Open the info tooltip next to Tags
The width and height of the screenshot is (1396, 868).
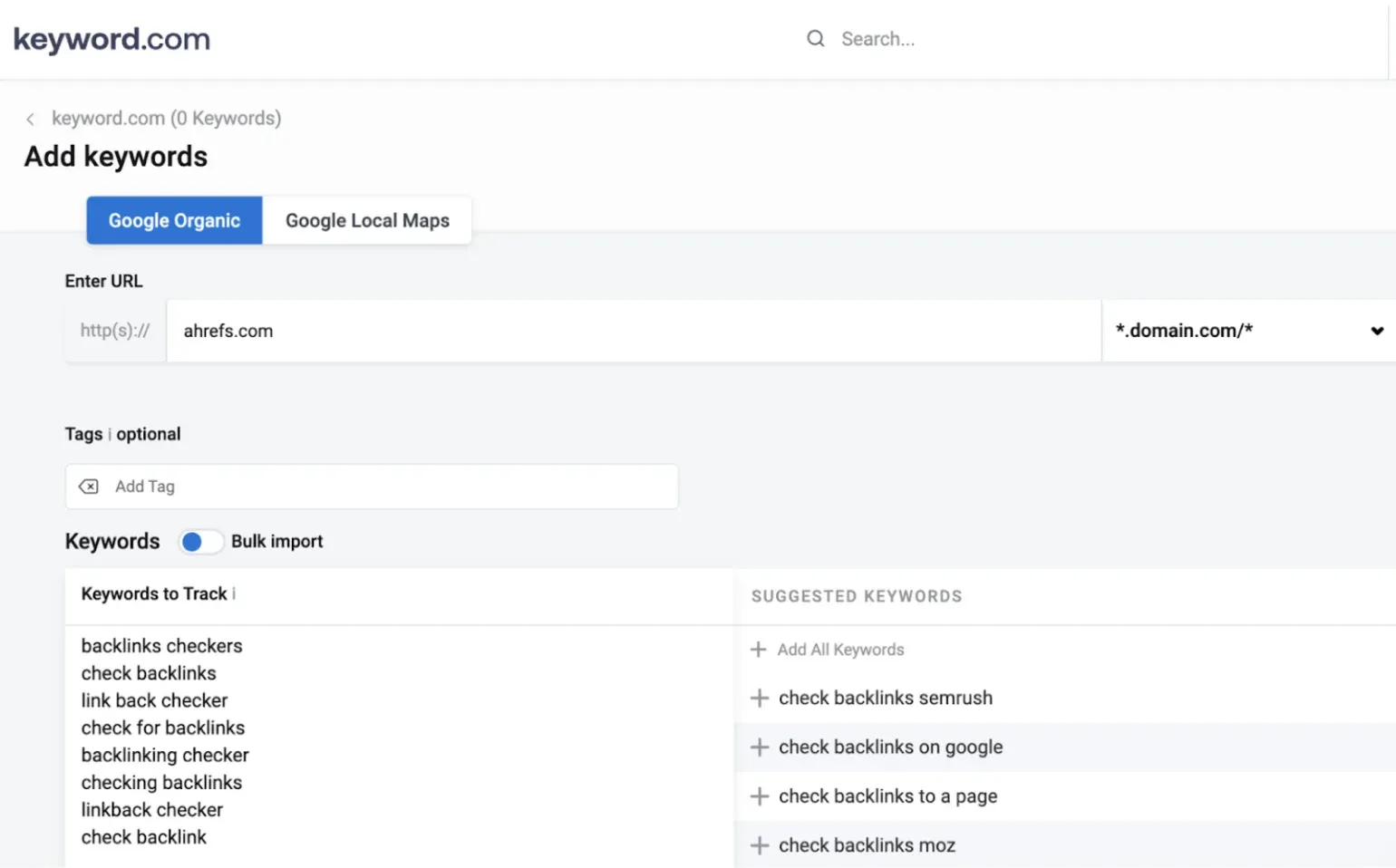coord(108,434)
